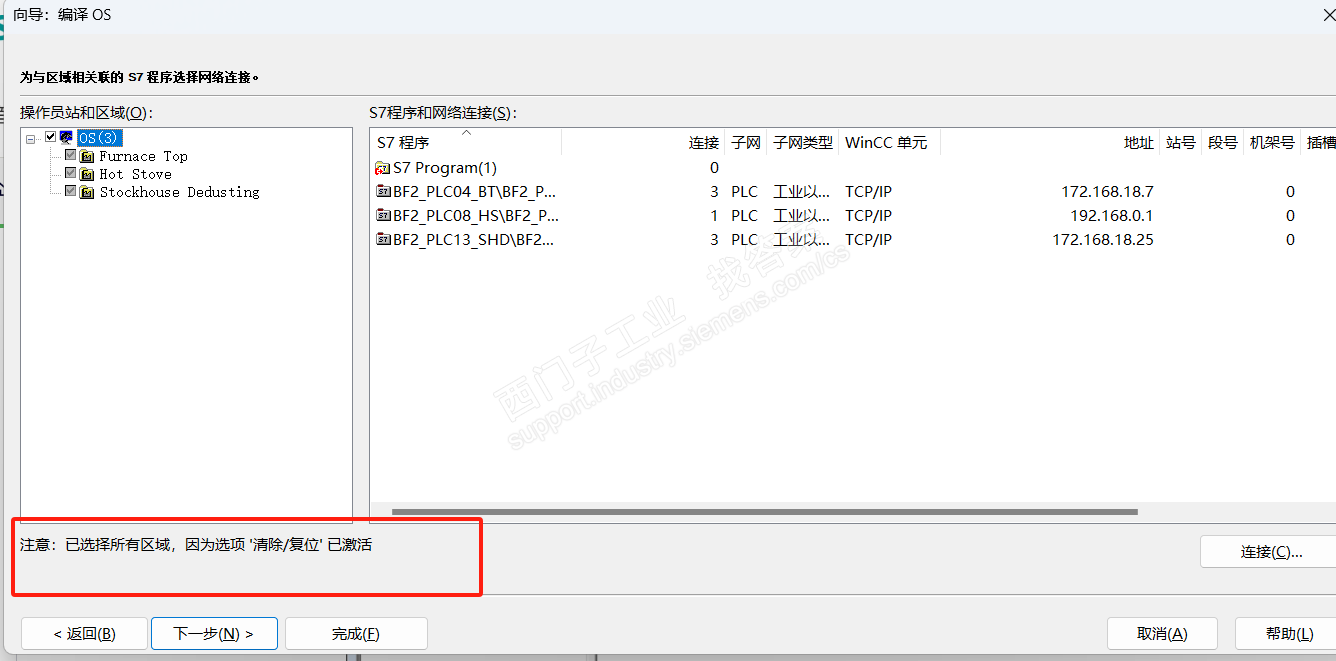Toggle the Hot Stove checkbox
The height and width of the screenshot is (661, 1336).
tap(70, 173)
